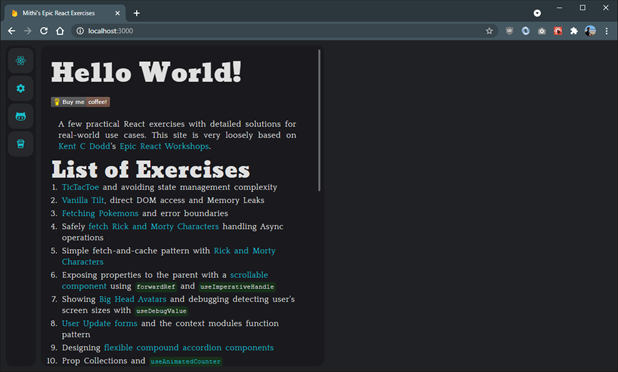The width and height of the screenshot is (618, 372).
Task: Open fetch Rick and Morty Characters link
Action: coord(154,227)
